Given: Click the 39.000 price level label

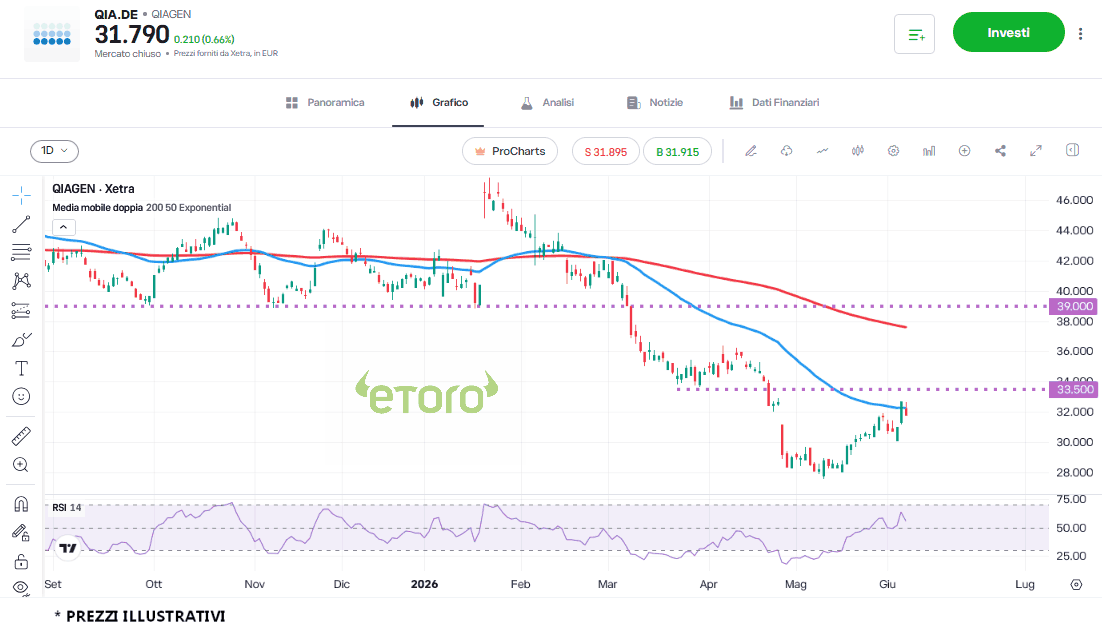Looking at the screenshot, I should (x=1075, y=306).
